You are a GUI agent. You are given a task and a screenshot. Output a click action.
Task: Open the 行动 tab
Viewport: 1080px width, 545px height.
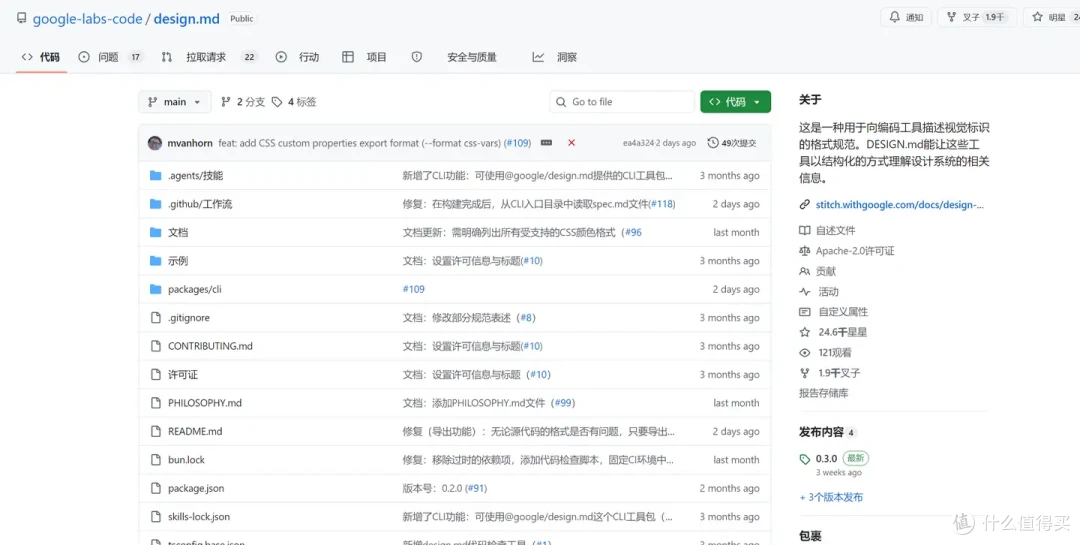pyautogui.click(x=298, y=57)
